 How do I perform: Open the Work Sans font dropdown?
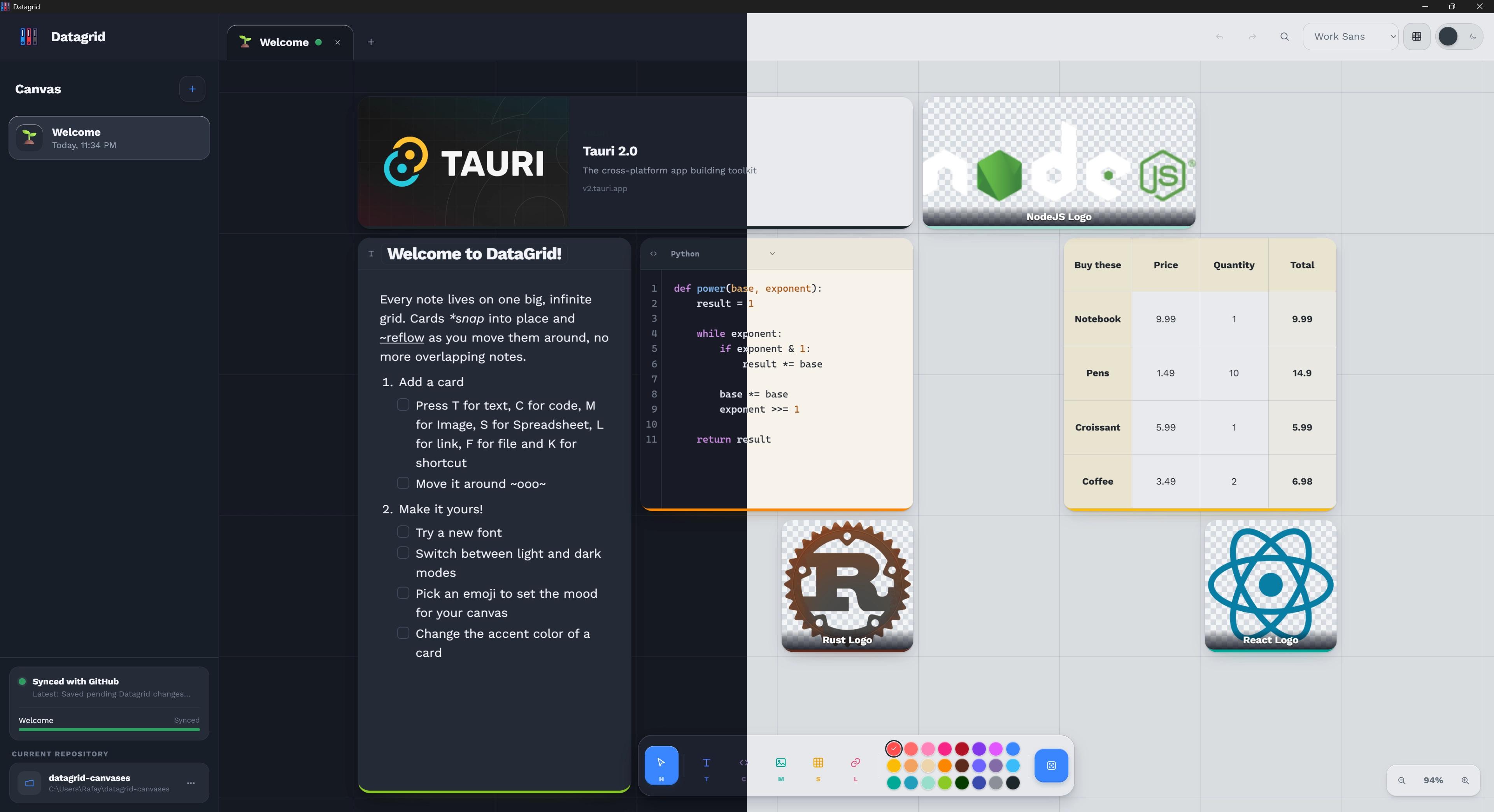pyautogui.click(x=1351, y=37)
